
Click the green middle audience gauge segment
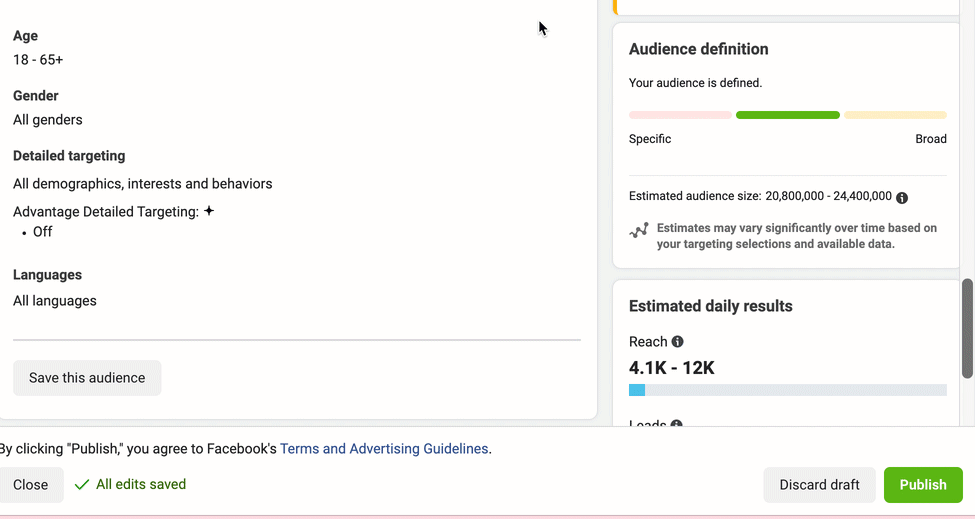[x=787, y=115]
